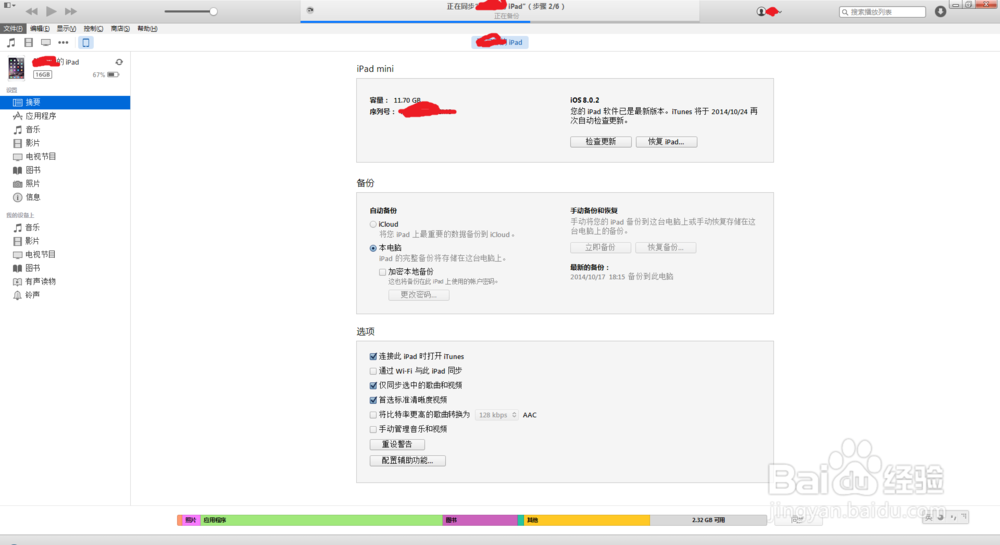Click the account user icon
The image size is (1000, 545).
coord(761,11)
